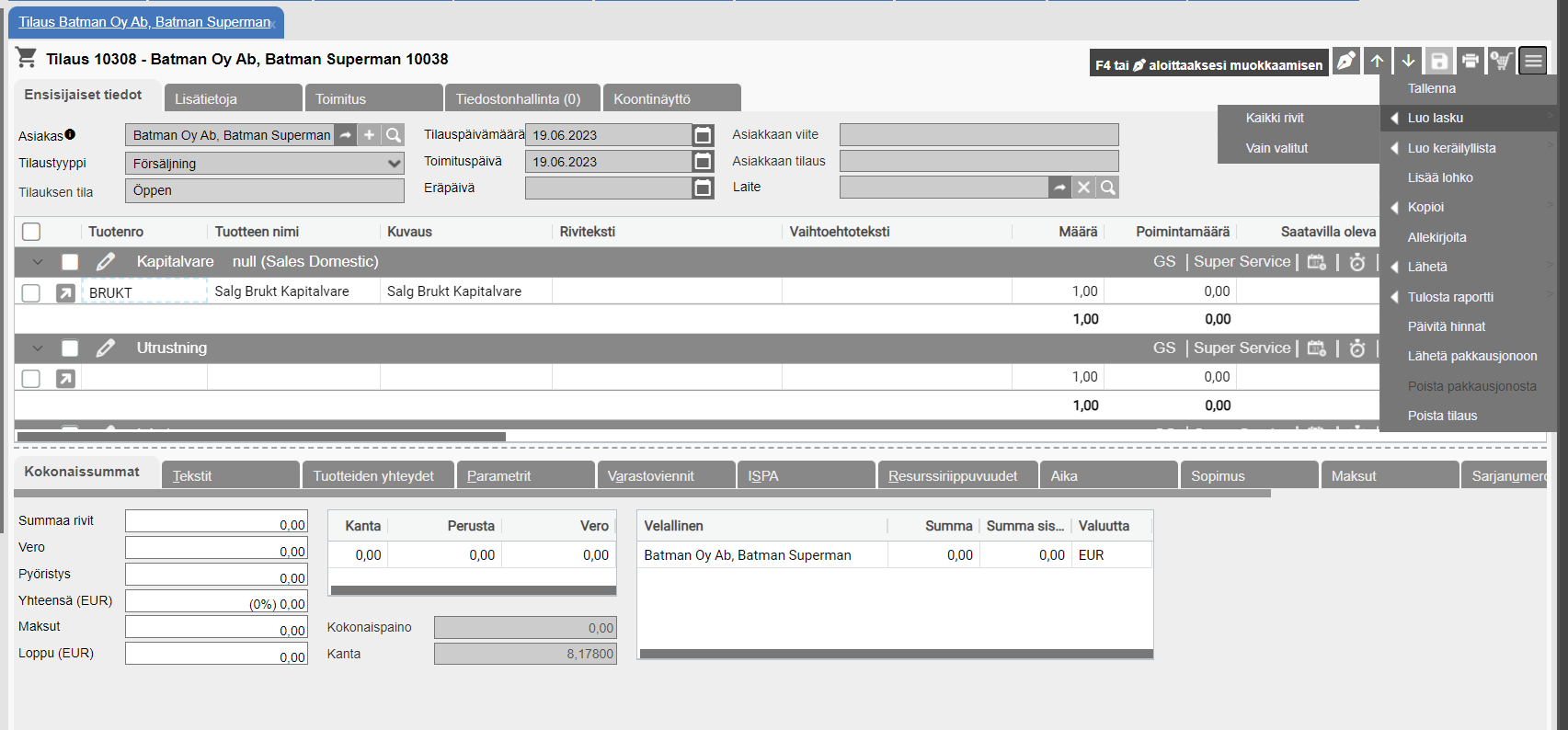
Task: Open calendar for Eräpäivä
Action: point(703,188)
